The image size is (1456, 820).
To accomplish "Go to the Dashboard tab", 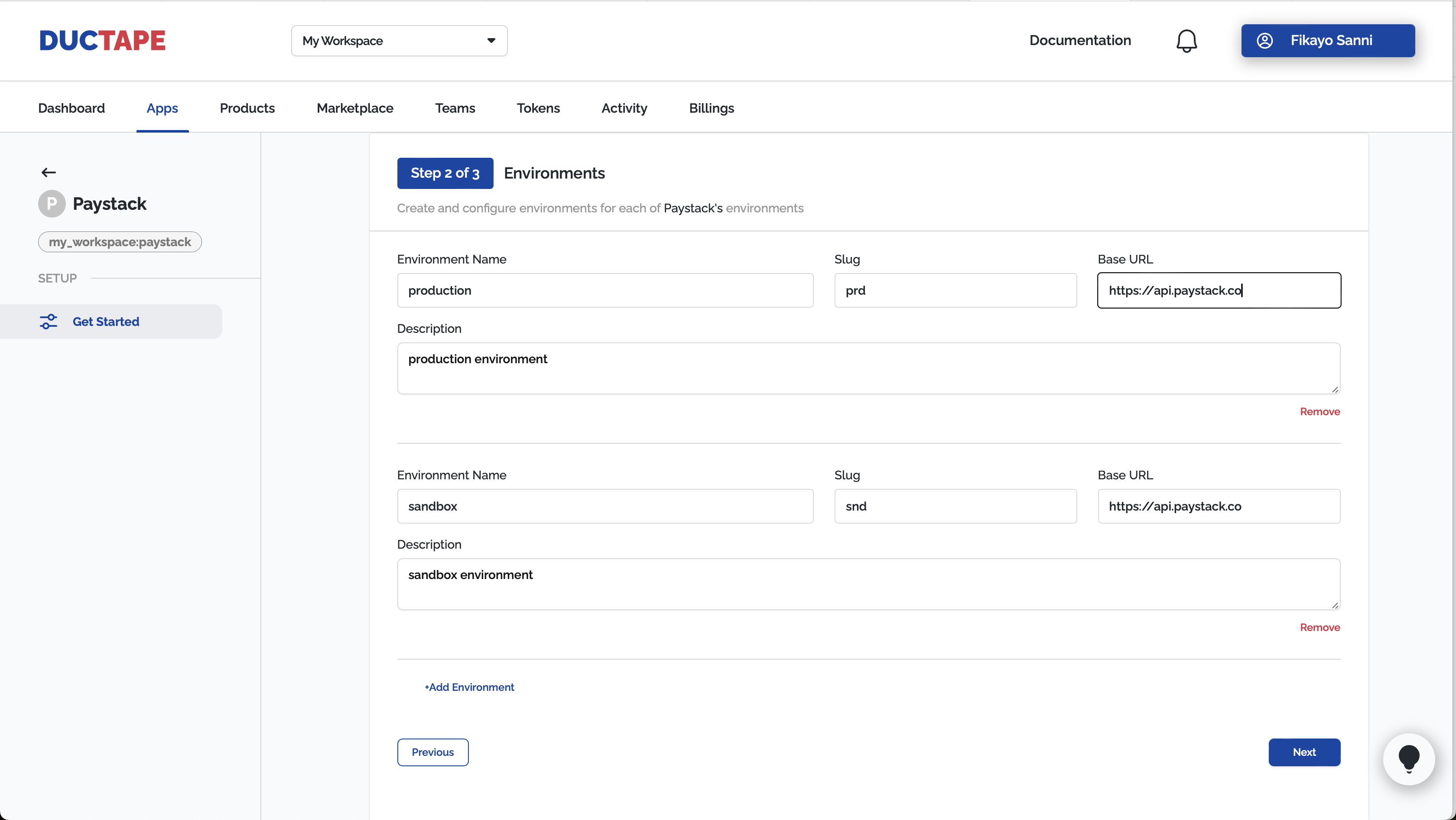I will pyautogui.click(x=71, y=108).
